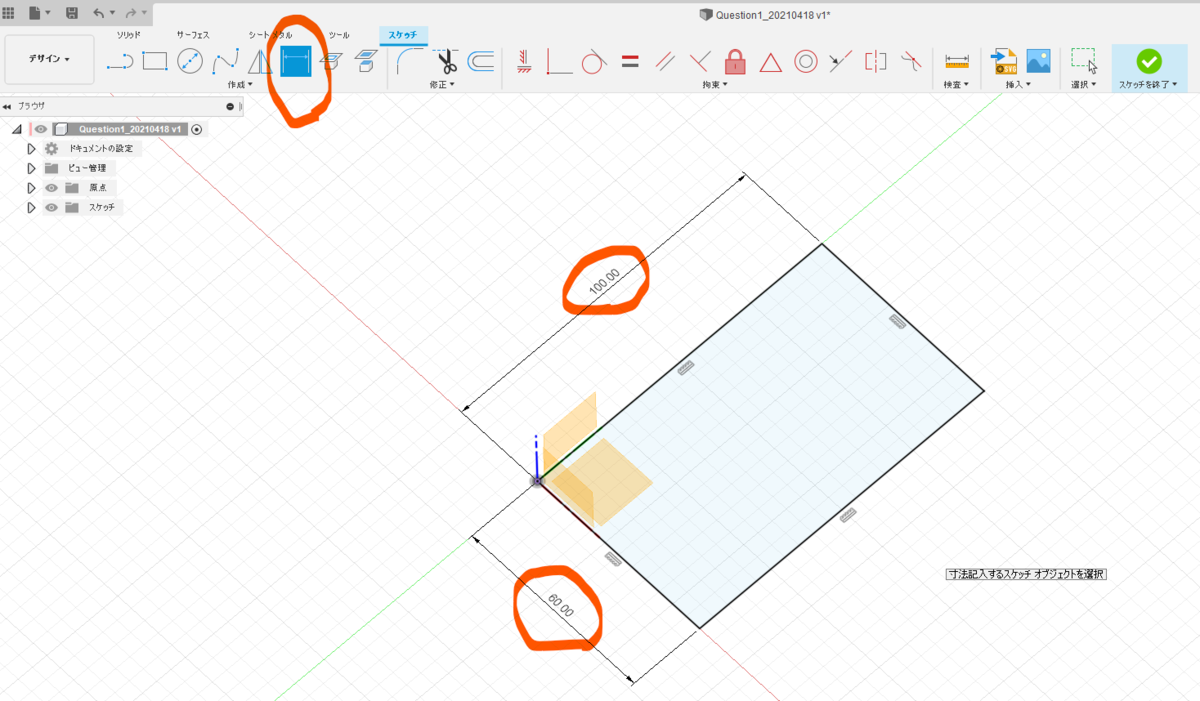
Task: Expand the スケッチ node
Action: 31,208
